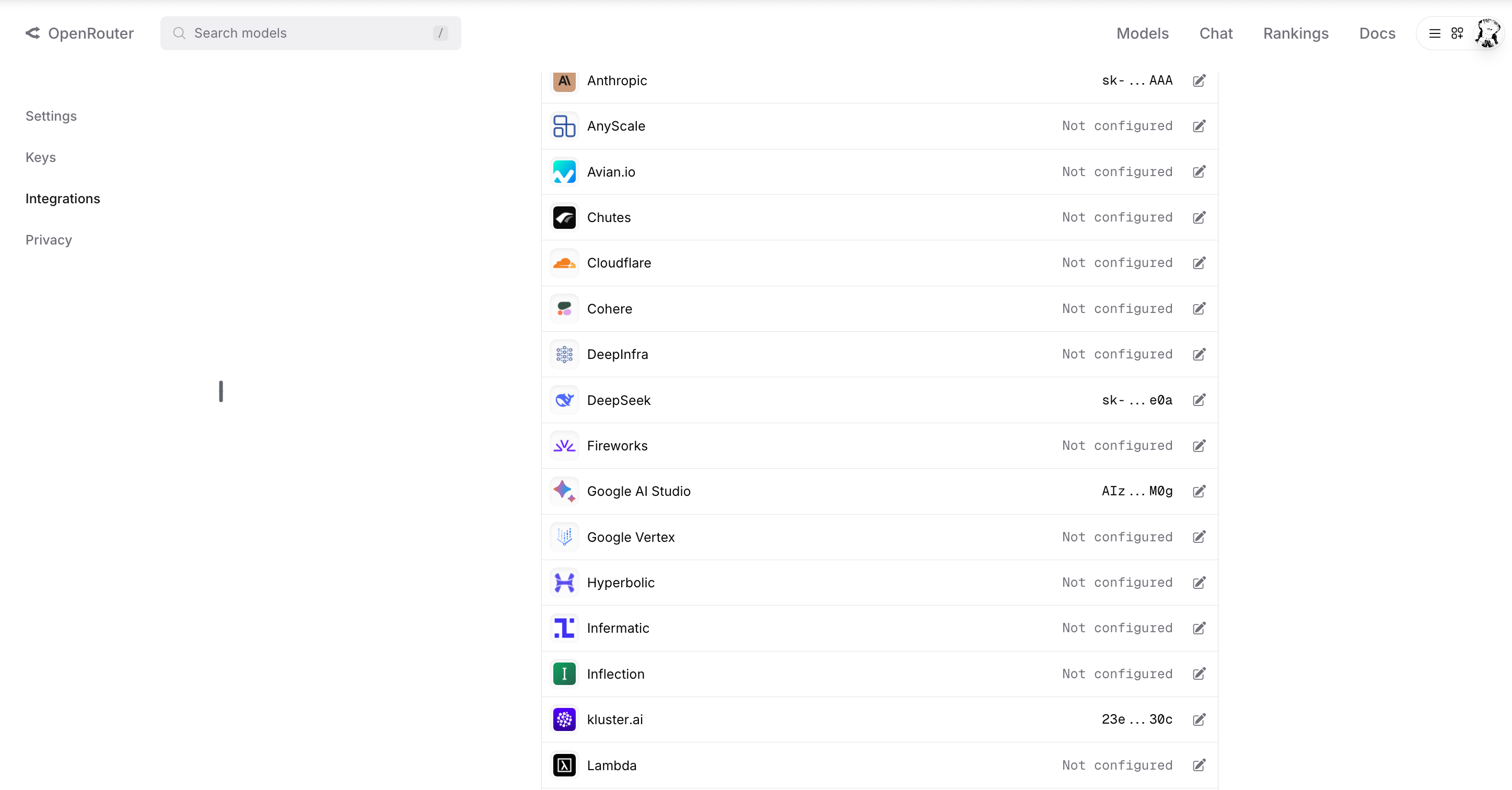This screenshot has height=790, width=1512.
Task: Click the Lambda provider logo
Action: [x=564, y=765]
